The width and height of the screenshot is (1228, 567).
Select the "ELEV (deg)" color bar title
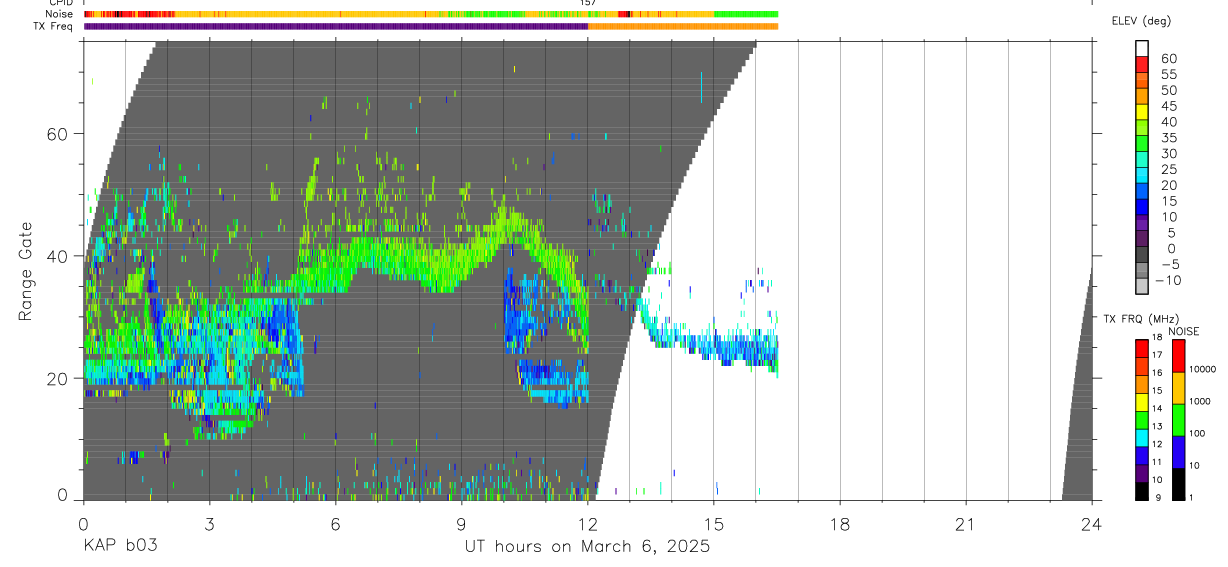[1142, 21]
